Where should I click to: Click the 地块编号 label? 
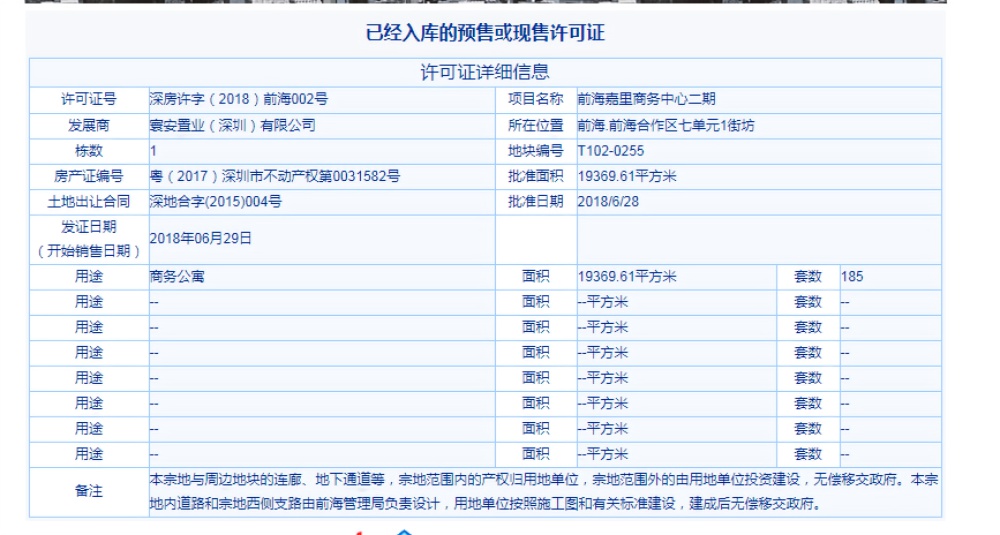536,151
